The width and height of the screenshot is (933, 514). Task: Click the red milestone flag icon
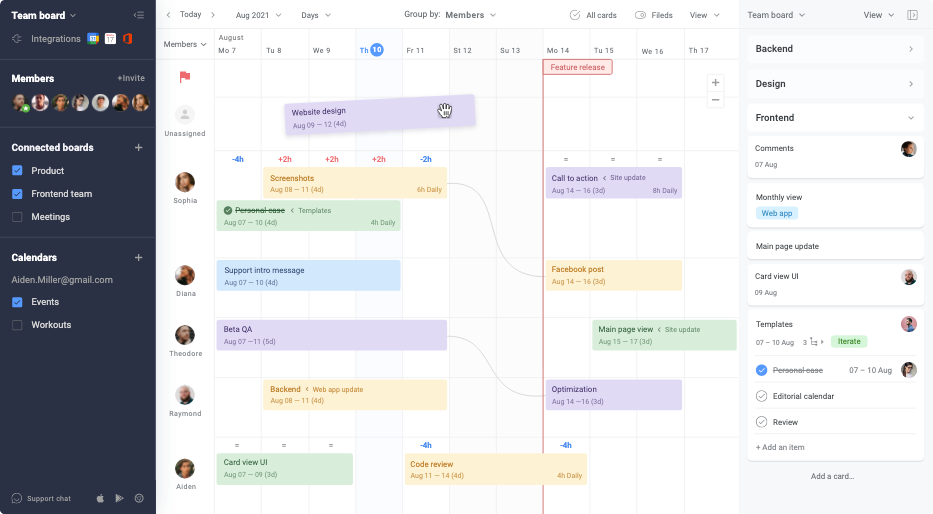185,77
